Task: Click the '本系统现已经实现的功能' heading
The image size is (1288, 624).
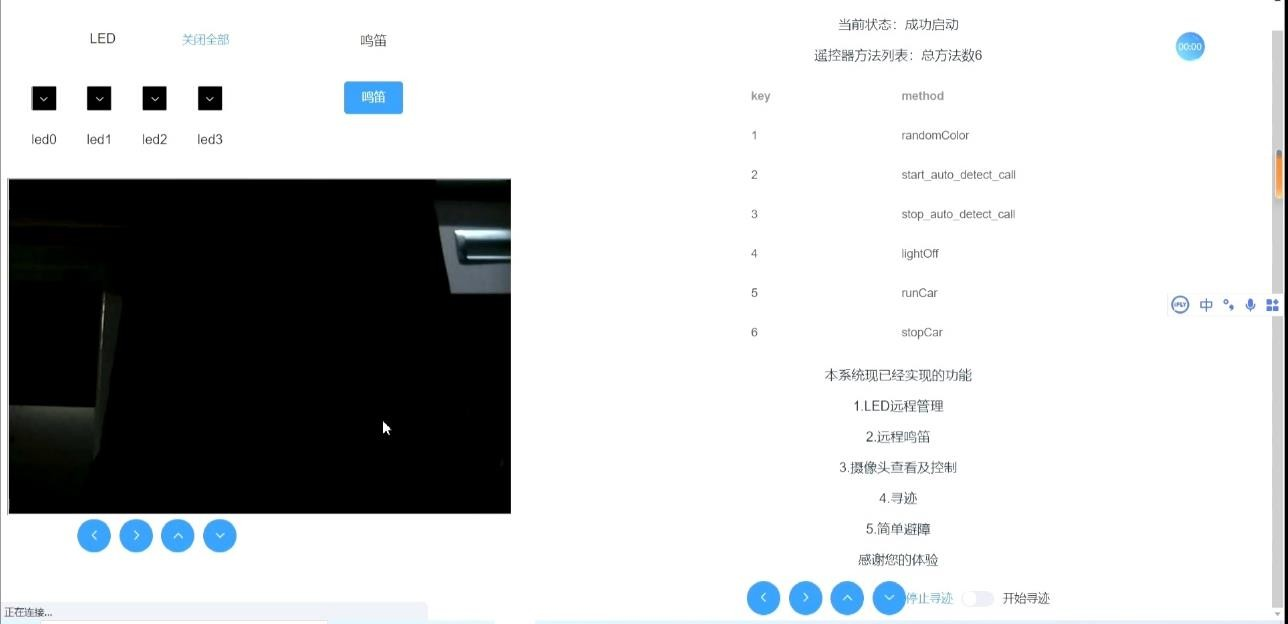Action: [x=898, y=375]
